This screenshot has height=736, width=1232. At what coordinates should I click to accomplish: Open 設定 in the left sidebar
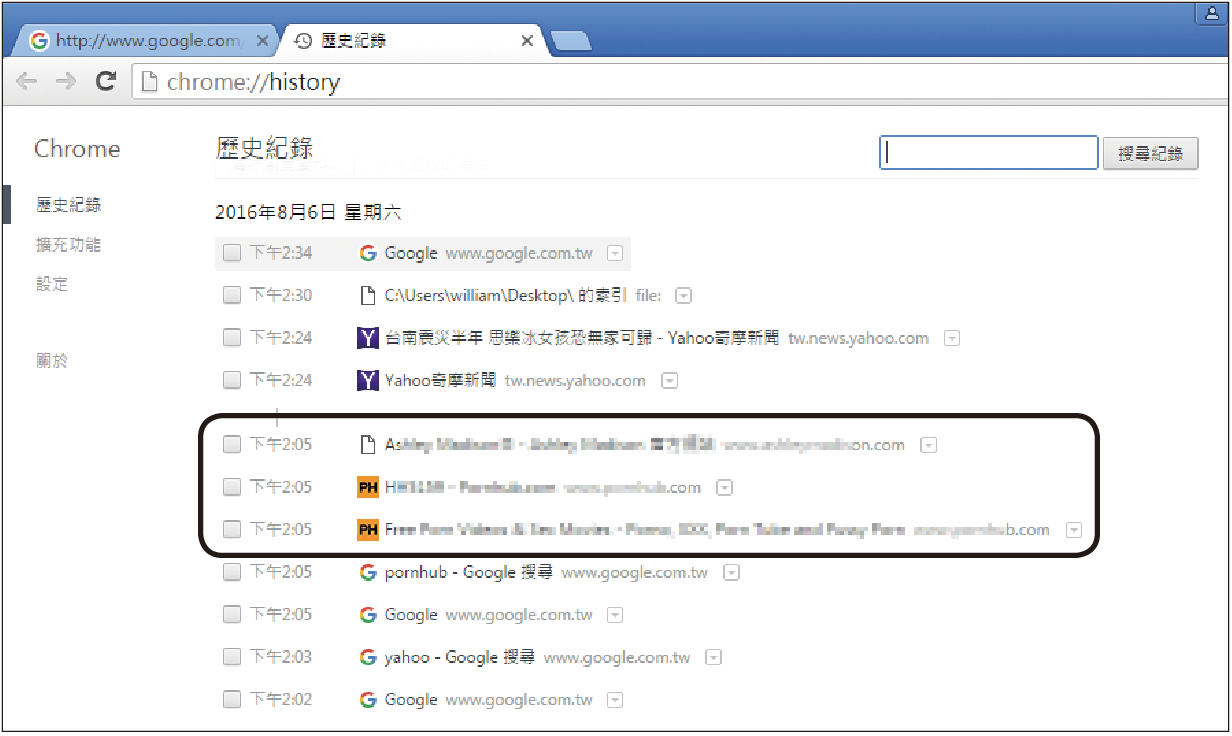(x=52, y=284)
